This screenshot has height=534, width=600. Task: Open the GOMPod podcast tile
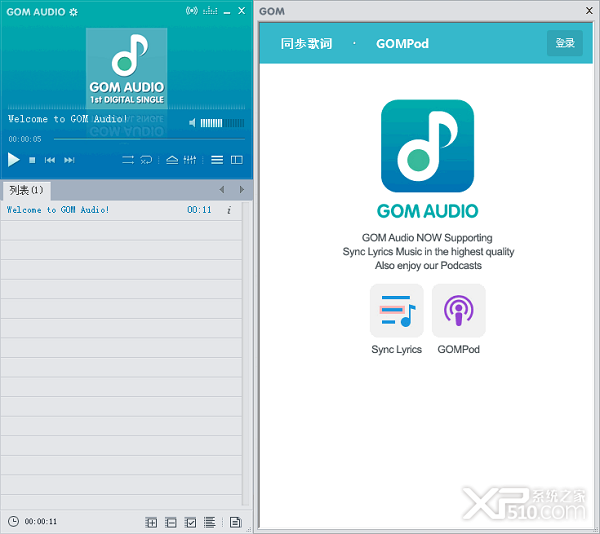458,310
